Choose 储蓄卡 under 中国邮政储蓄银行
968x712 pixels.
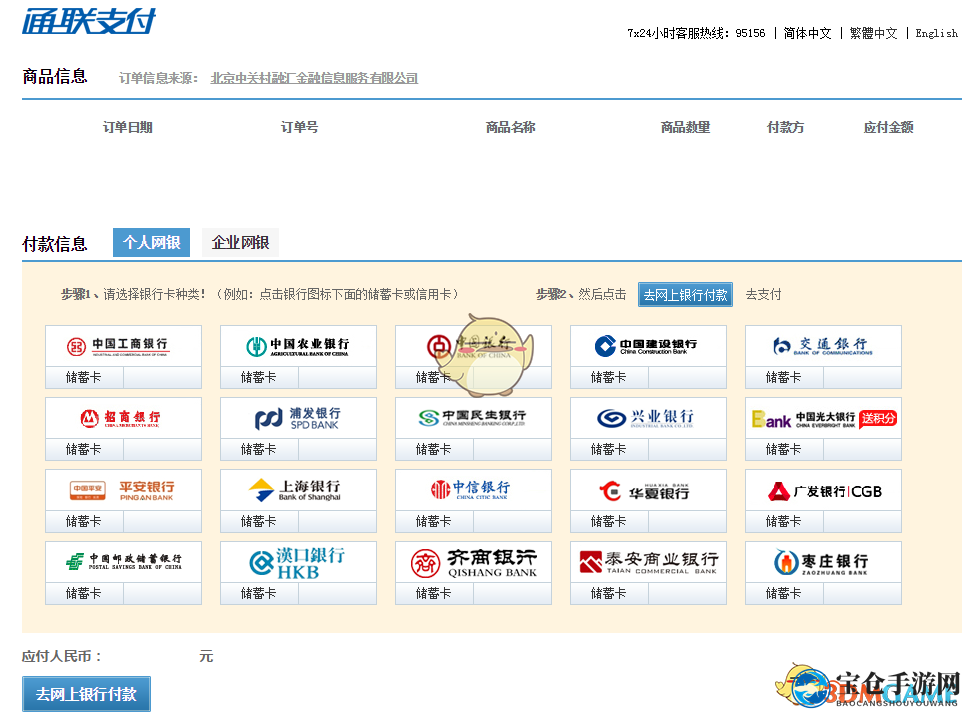(x=84, y=593)
